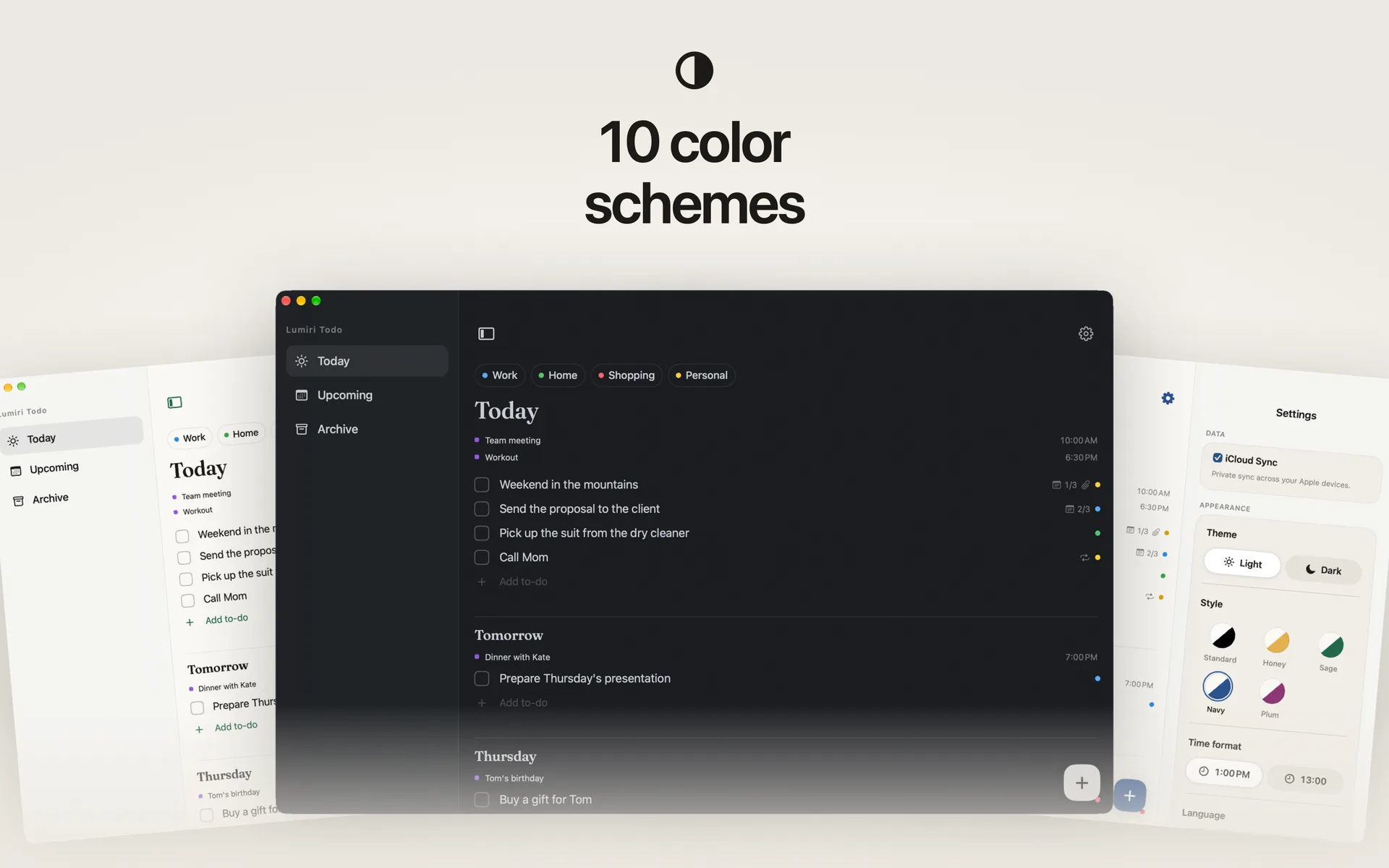Screen dimensions: 1389x868
Task: Click attachment icon on Weekend in the mountains
Action: (1085, 485)
